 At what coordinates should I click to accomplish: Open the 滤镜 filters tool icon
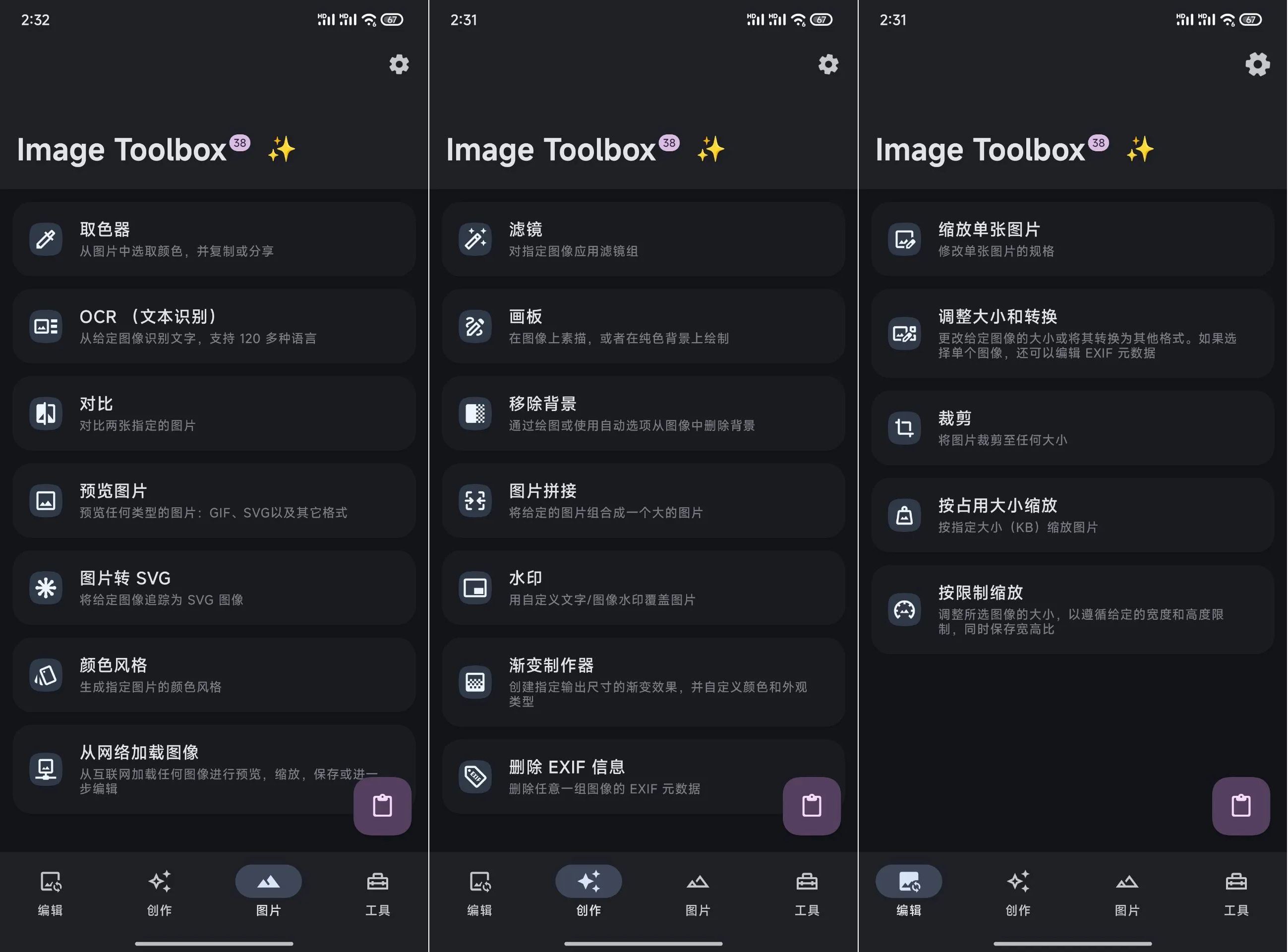(x=474, y=238)
